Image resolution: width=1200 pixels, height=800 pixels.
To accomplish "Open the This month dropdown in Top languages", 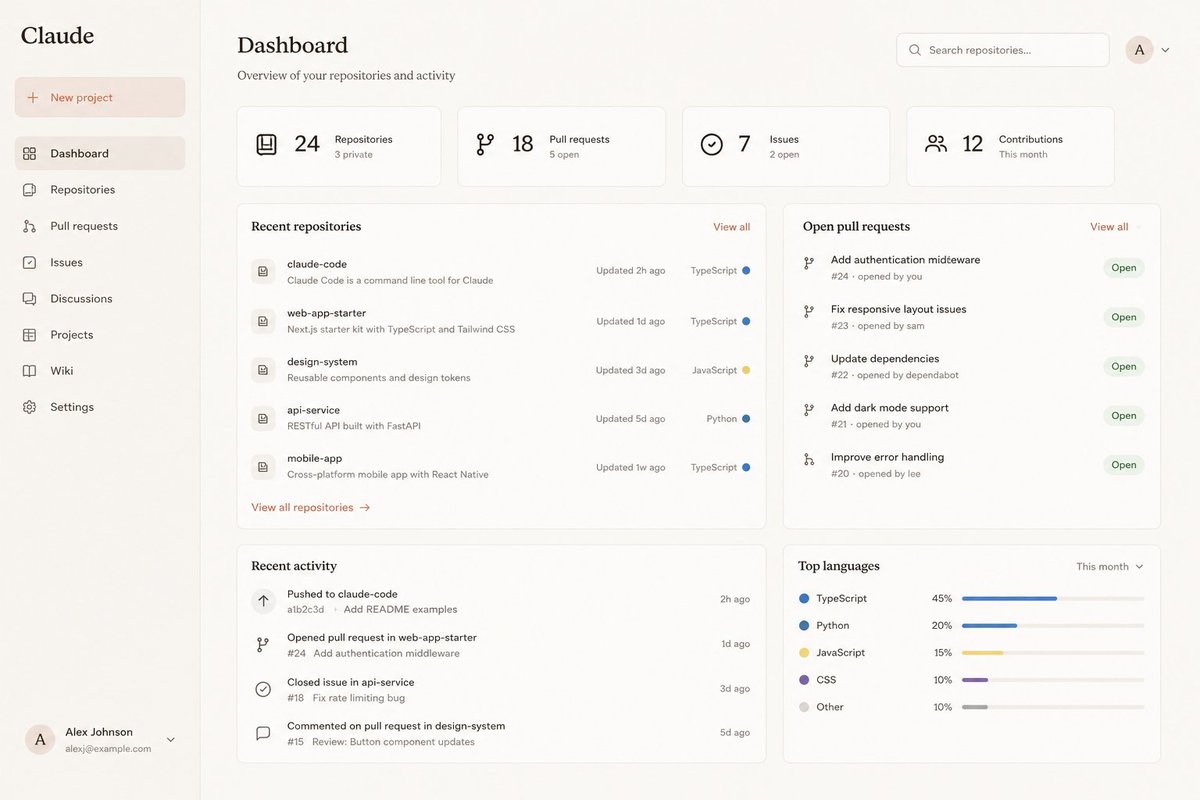I will pyautogui.click(x=1110, y=567).
